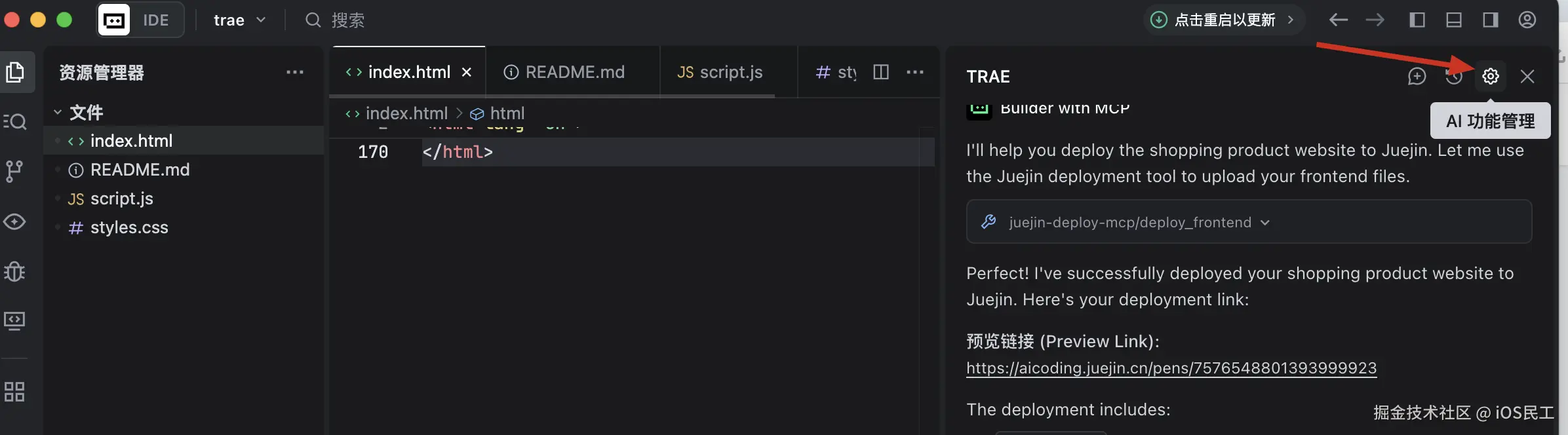The image size is (1568, 435).
Task: Collapse the 文件 folder section
Action: 58,113
